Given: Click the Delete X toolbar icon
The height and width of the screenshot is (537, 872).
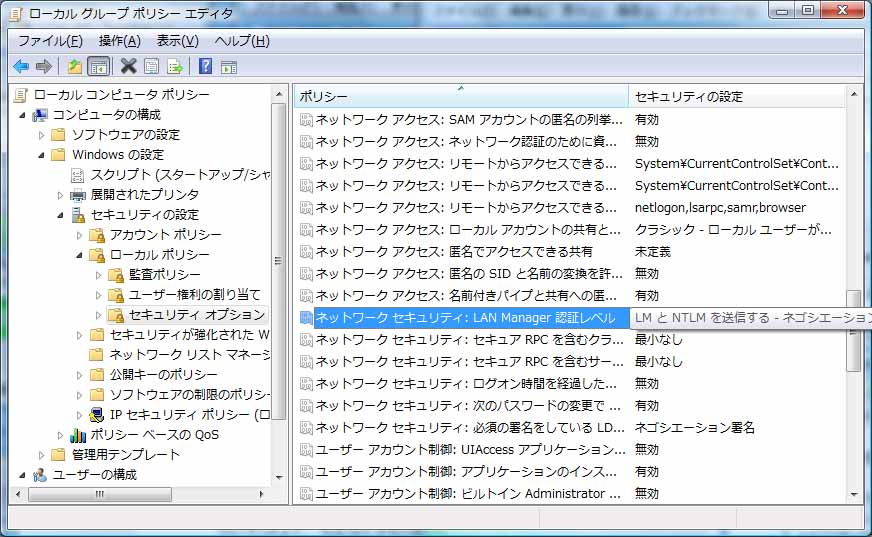Looking at the screenshot, I should (x=128, y=67).
